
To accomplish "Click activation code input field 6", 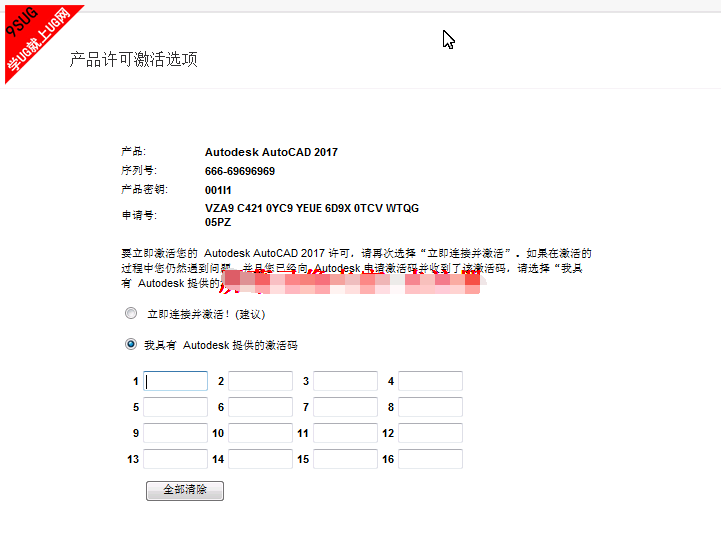I will [261, 407].
